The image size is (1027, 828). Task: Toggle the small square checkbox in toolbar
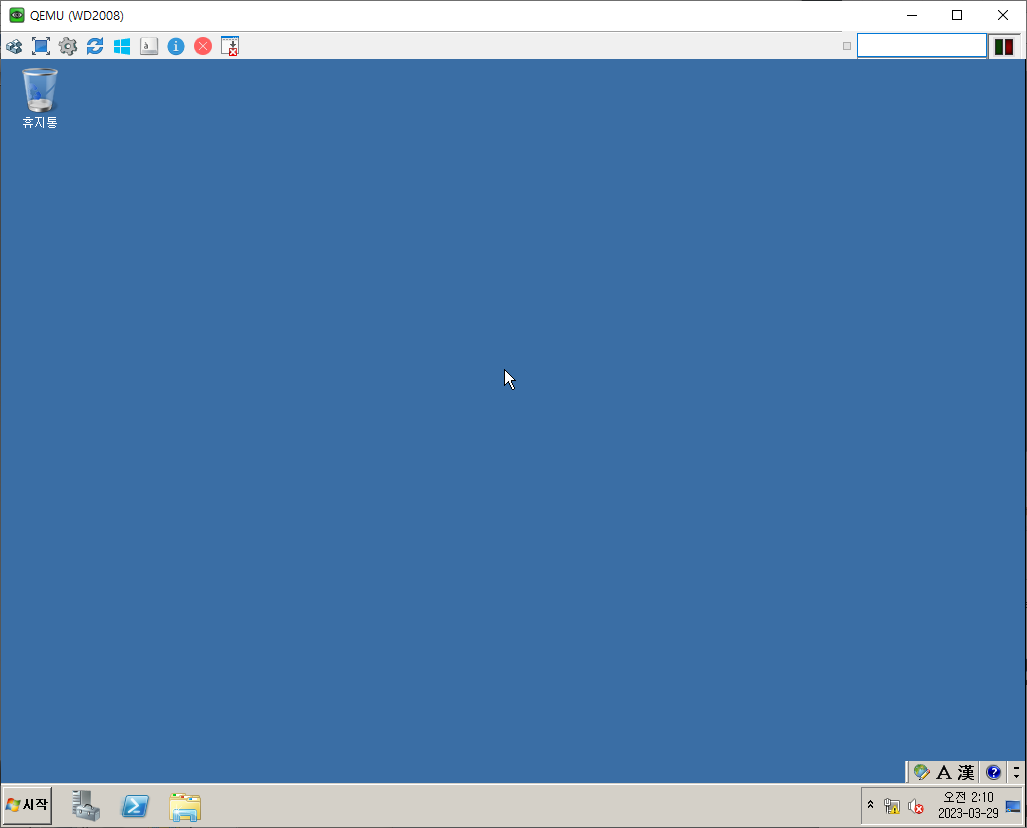tap(847, 46)
